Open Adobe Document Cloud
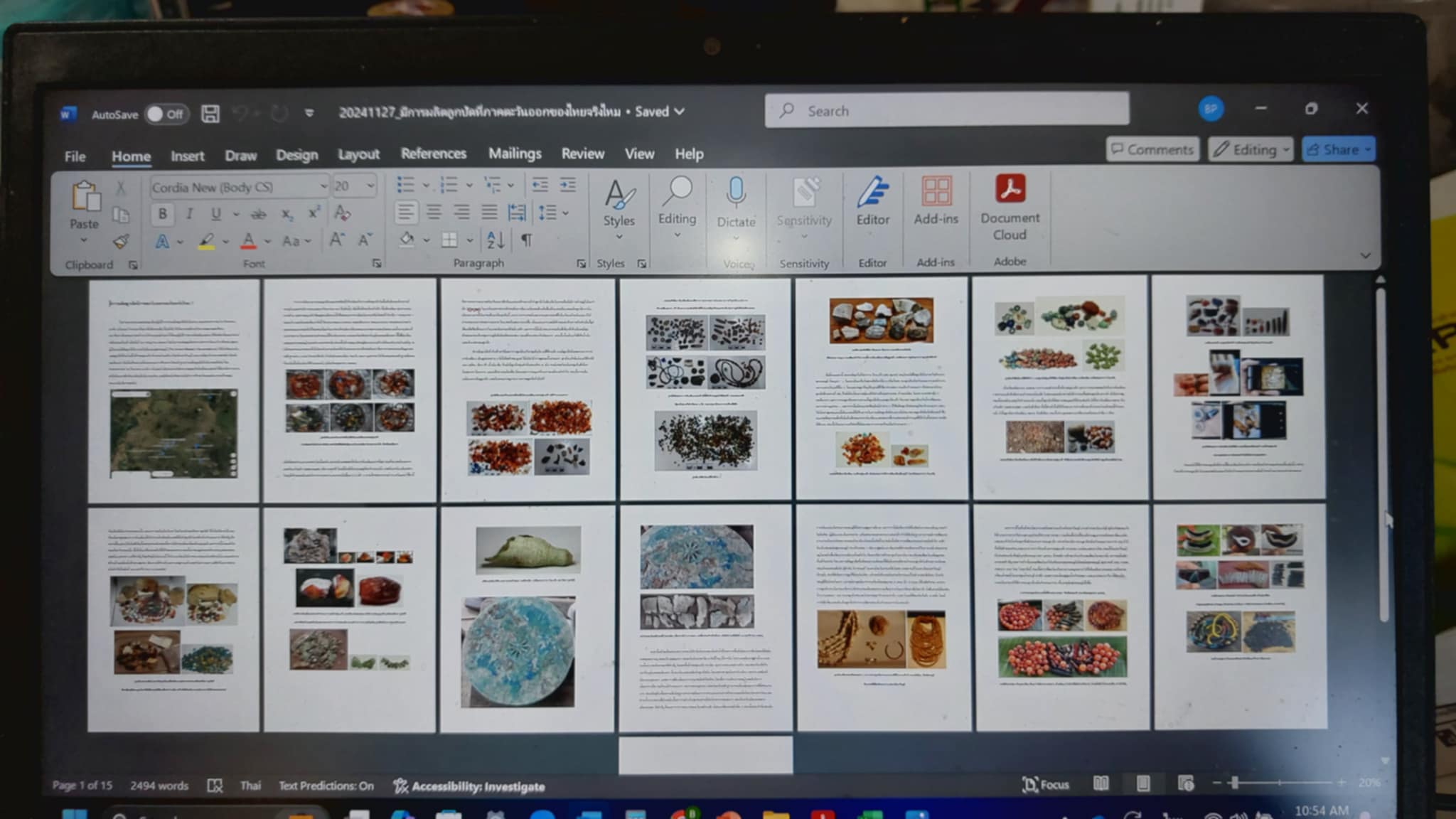1456x819 pixels. click(1010, 206)
